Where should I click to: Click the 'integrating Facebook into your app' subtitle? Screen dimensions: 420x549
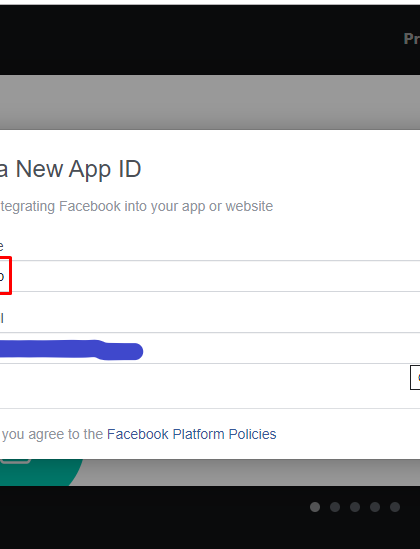click(x=136, y=206)
